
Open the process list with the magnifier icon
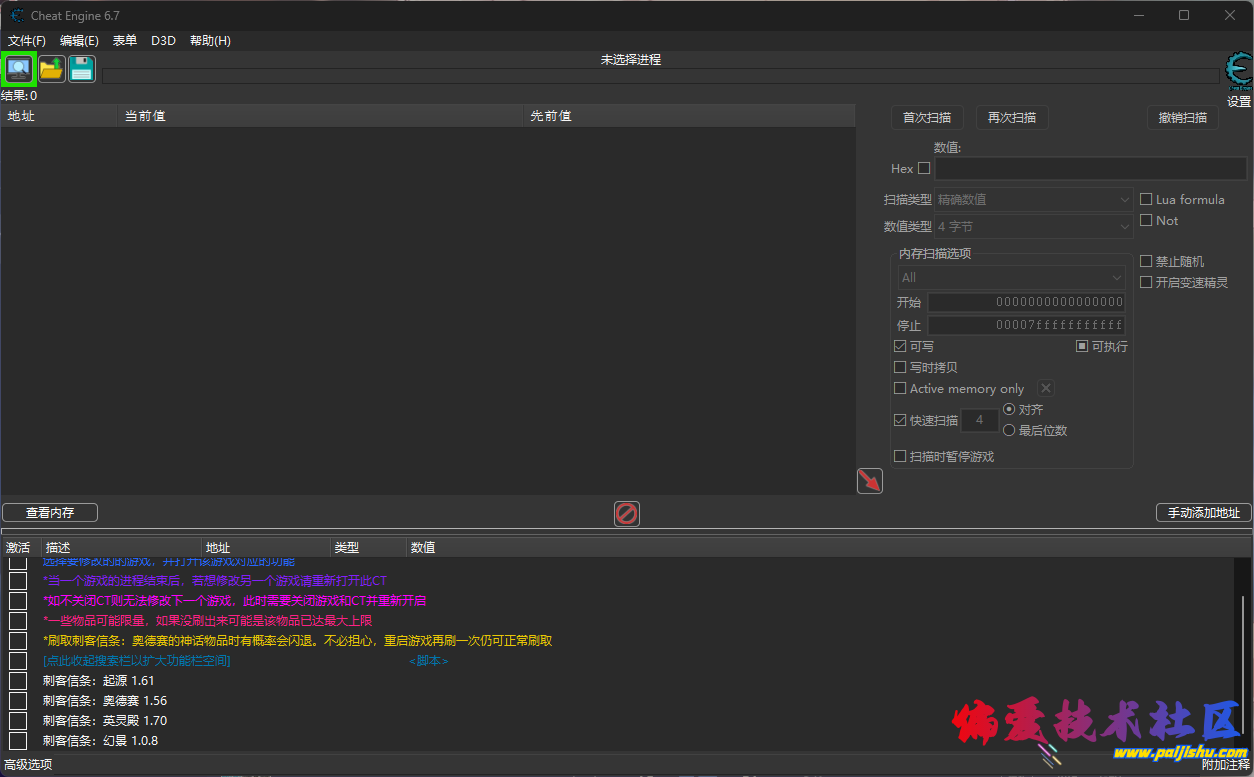coord(19,68)
